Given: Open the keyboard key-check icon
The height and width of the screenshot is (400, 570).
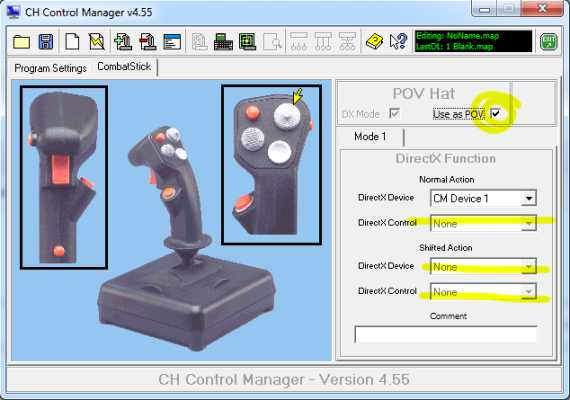Looking at the screenshot, I should (x=223, y=41).
